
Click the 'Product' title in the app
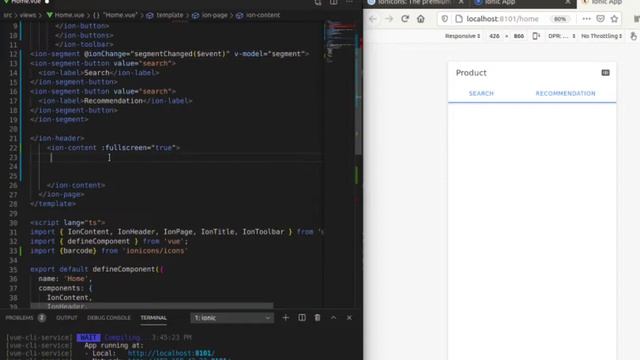pos(471,73)
